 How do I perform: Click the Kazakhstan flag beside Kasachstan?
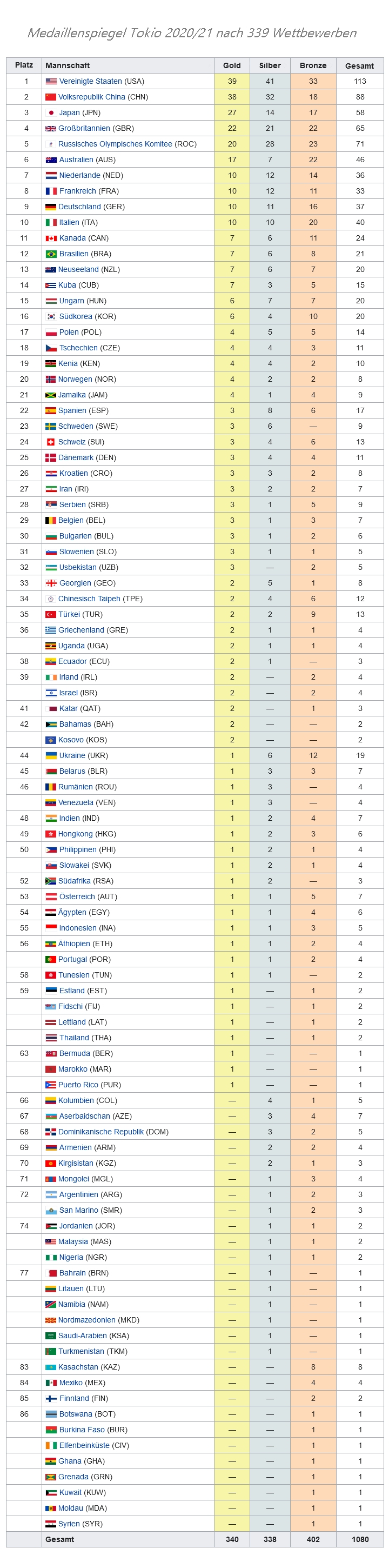[x=51, y=1367]
